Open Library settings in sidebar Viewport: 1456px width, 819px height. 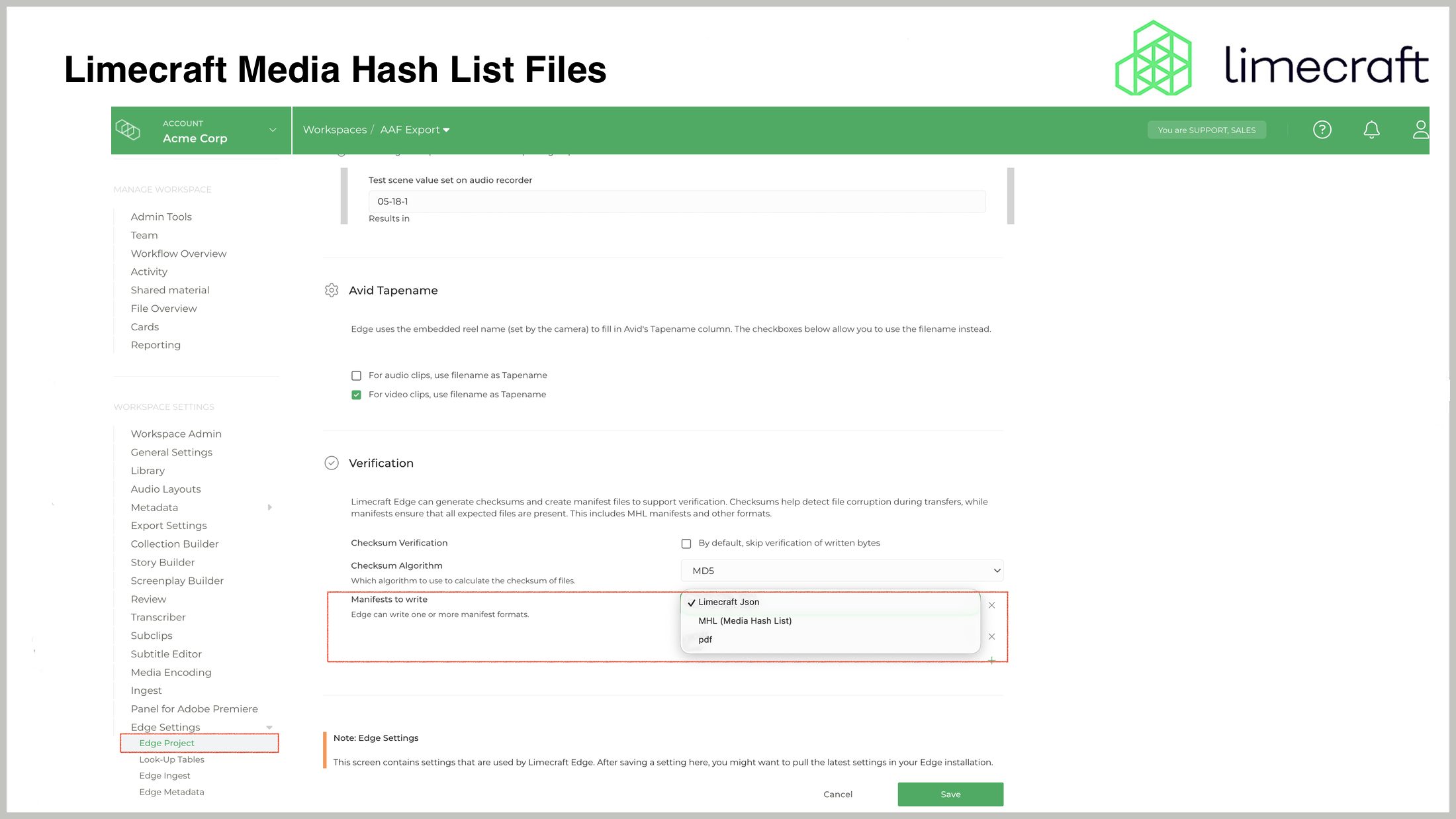coord(148,471)
